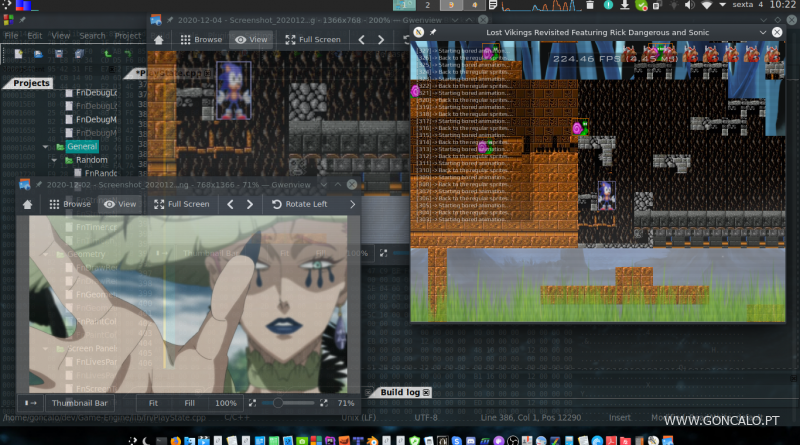Click the pin icon on Code::Blocks titlebar
The image size is (800, 445).
22,20
